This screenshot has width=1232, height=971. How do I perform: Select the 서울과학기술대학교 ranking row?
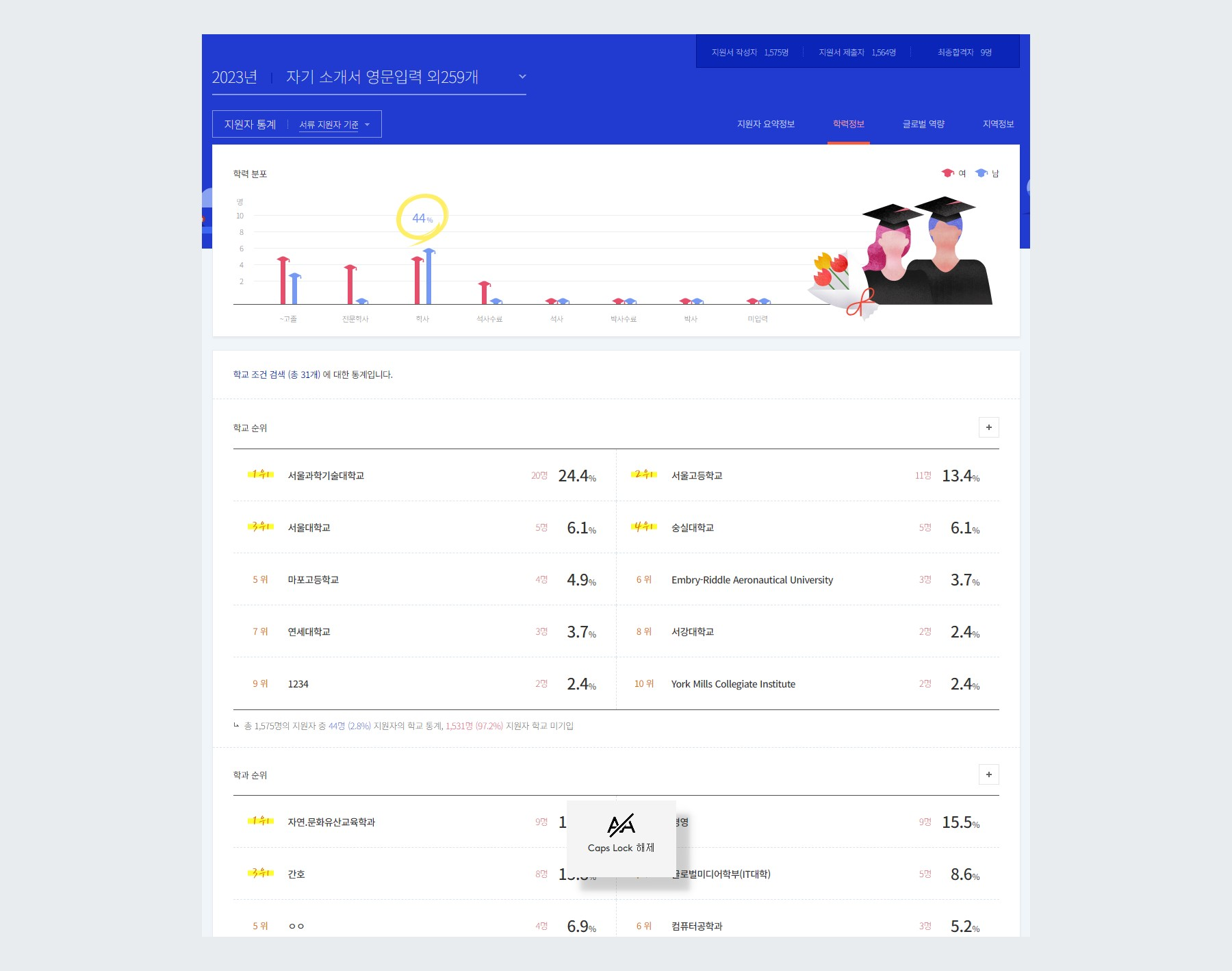click(424, 475)
